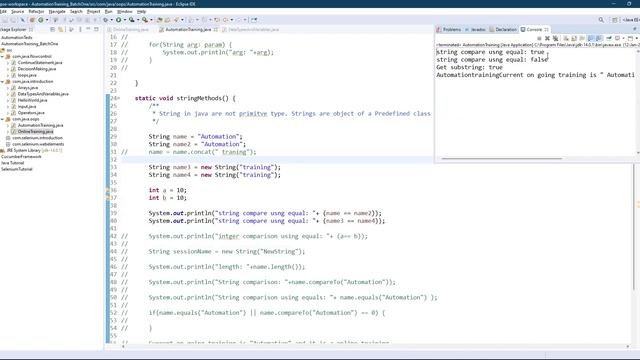The width and height of the screenshot is (640, 360).
Task: Open the Display Selected Console dropdown
Action: pyautogui.click(x=623, y=38)
